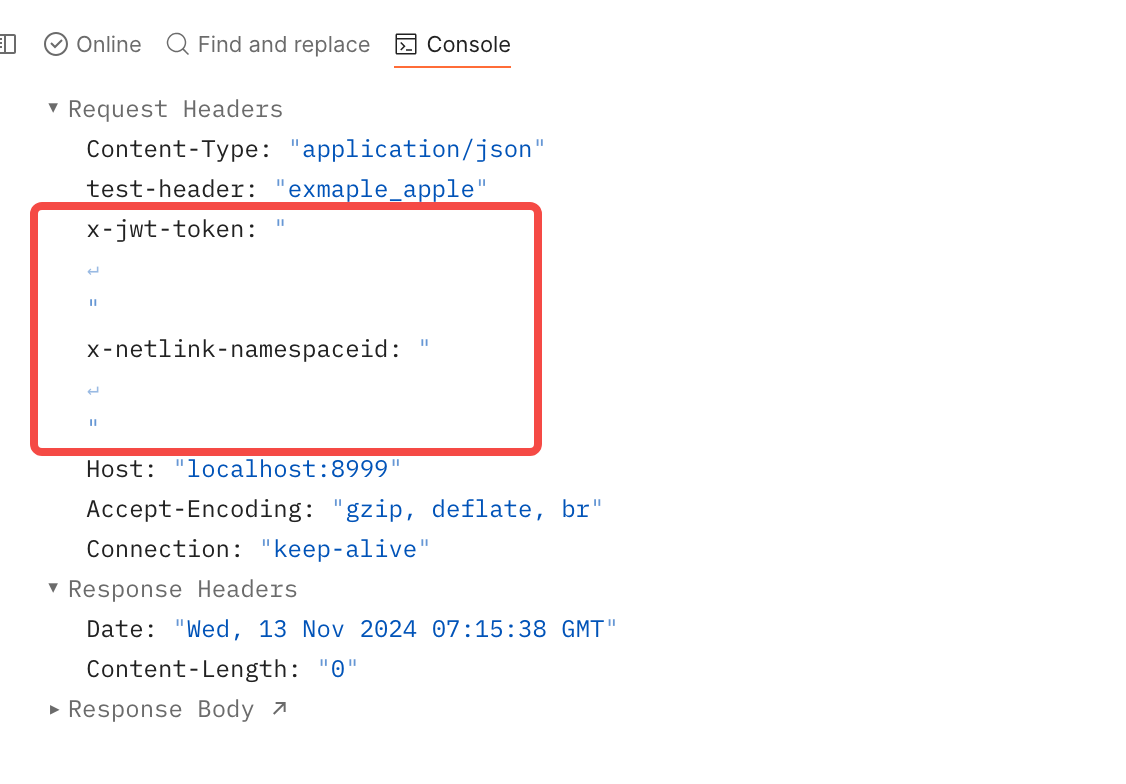Open Find and replace

pyautogui.click(x=283, y=44)
